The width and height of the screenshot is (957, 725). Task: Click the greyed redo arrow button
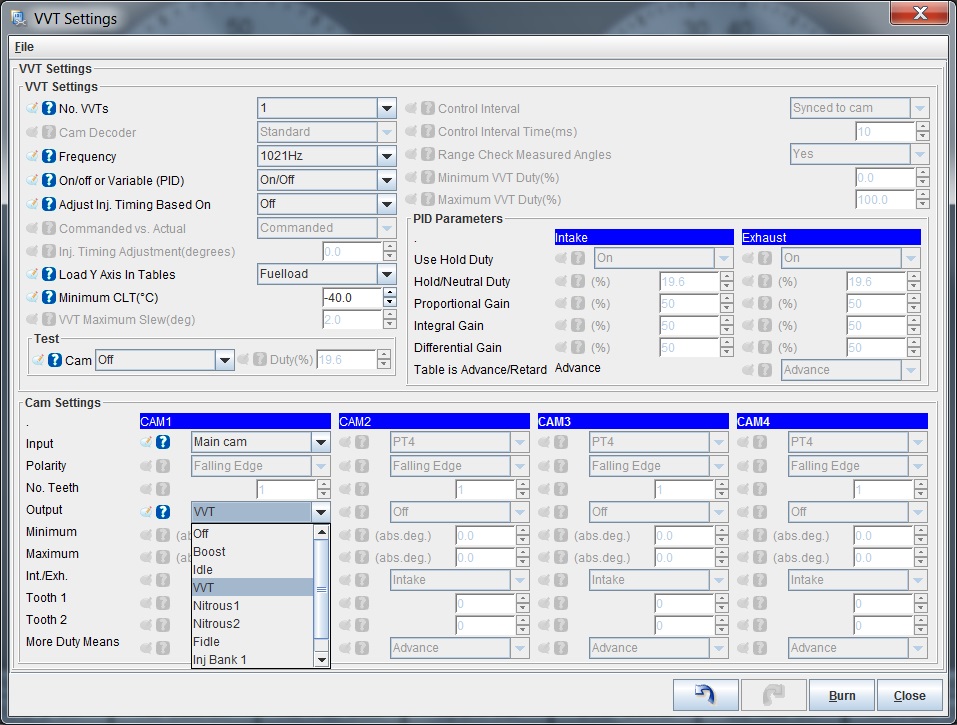[x=773, y=695]
